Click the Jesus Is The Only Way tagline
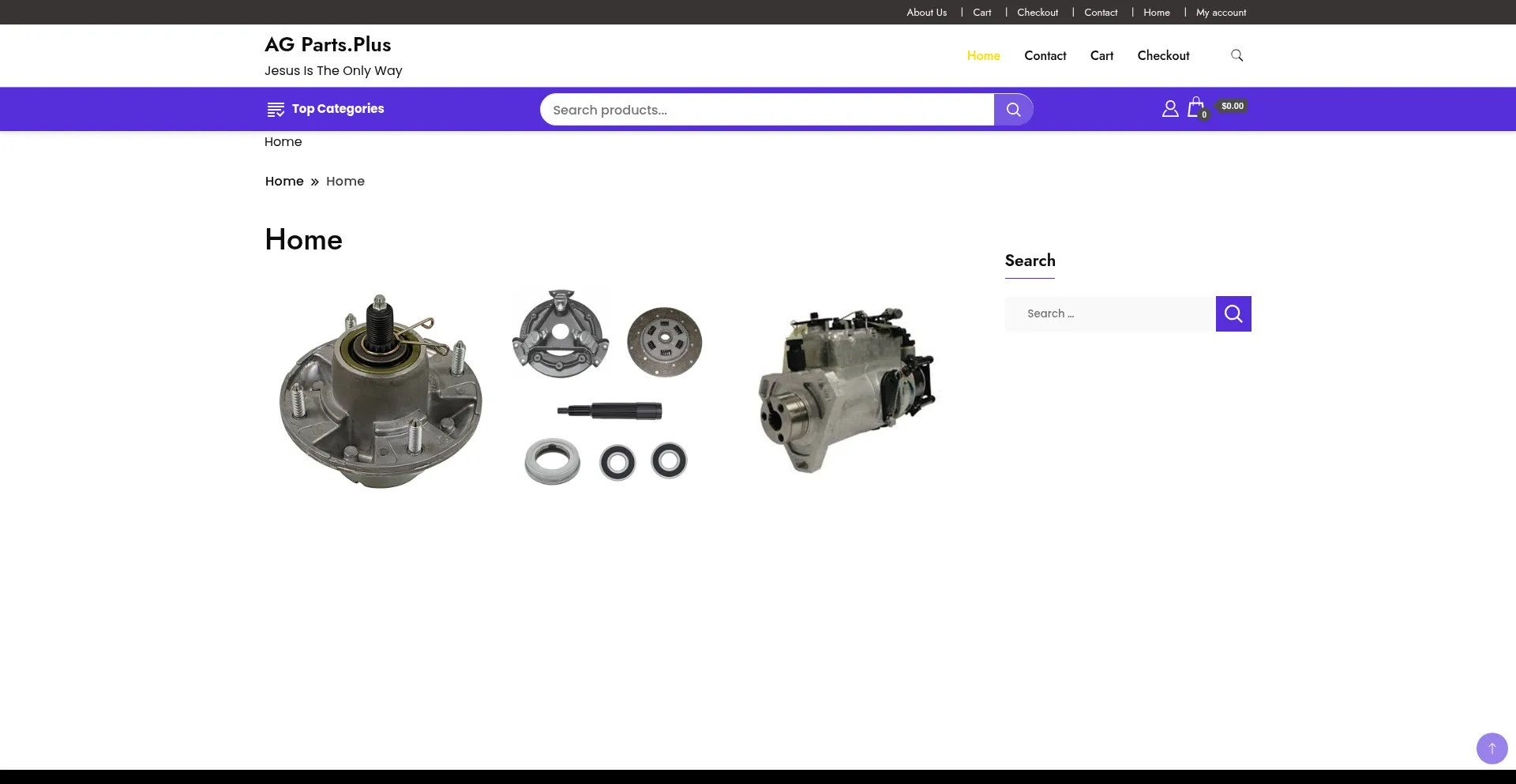1516x784 pixels. click(x=333, y=71)
